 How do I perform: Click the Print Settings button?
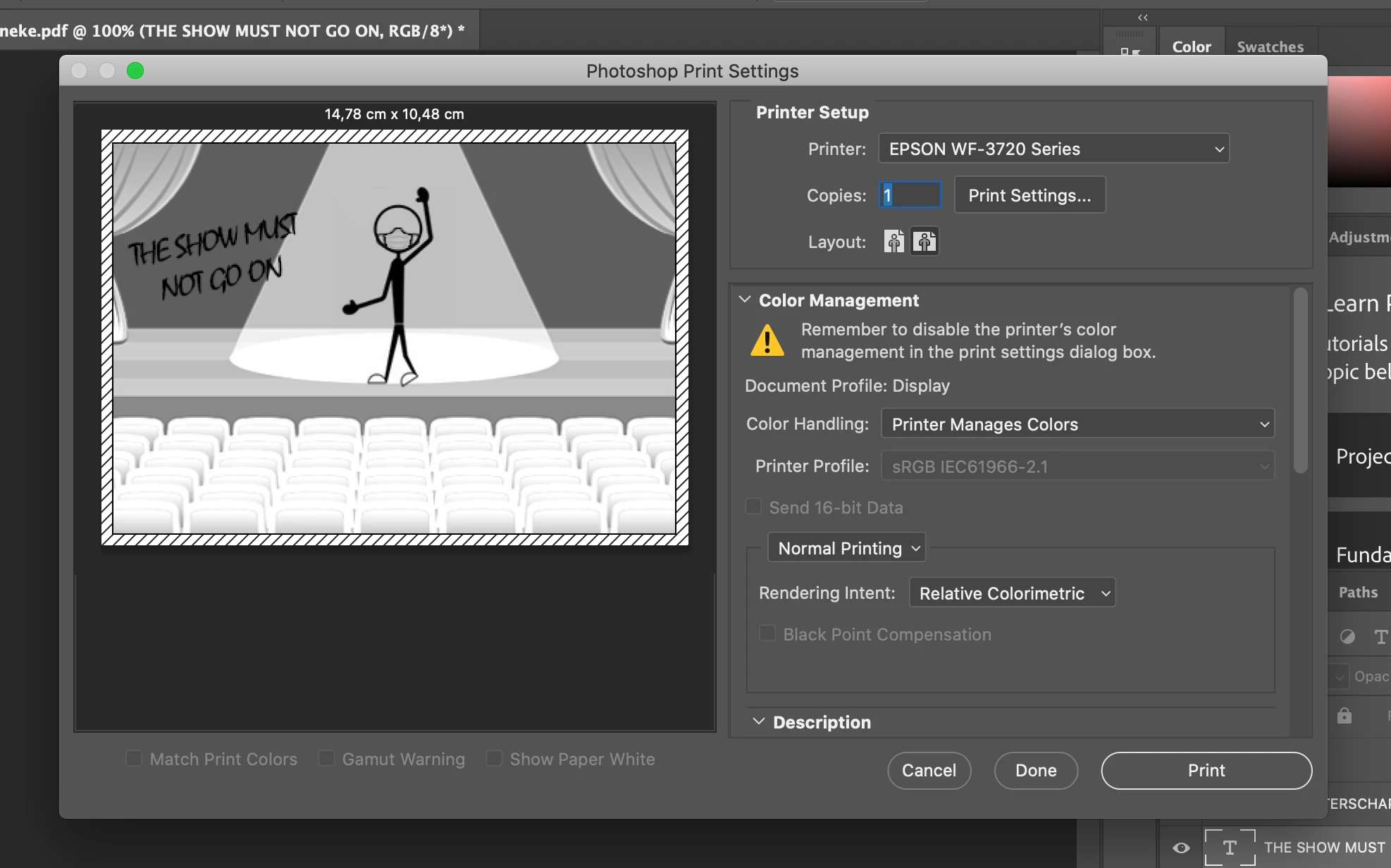tap(1030, 195)
